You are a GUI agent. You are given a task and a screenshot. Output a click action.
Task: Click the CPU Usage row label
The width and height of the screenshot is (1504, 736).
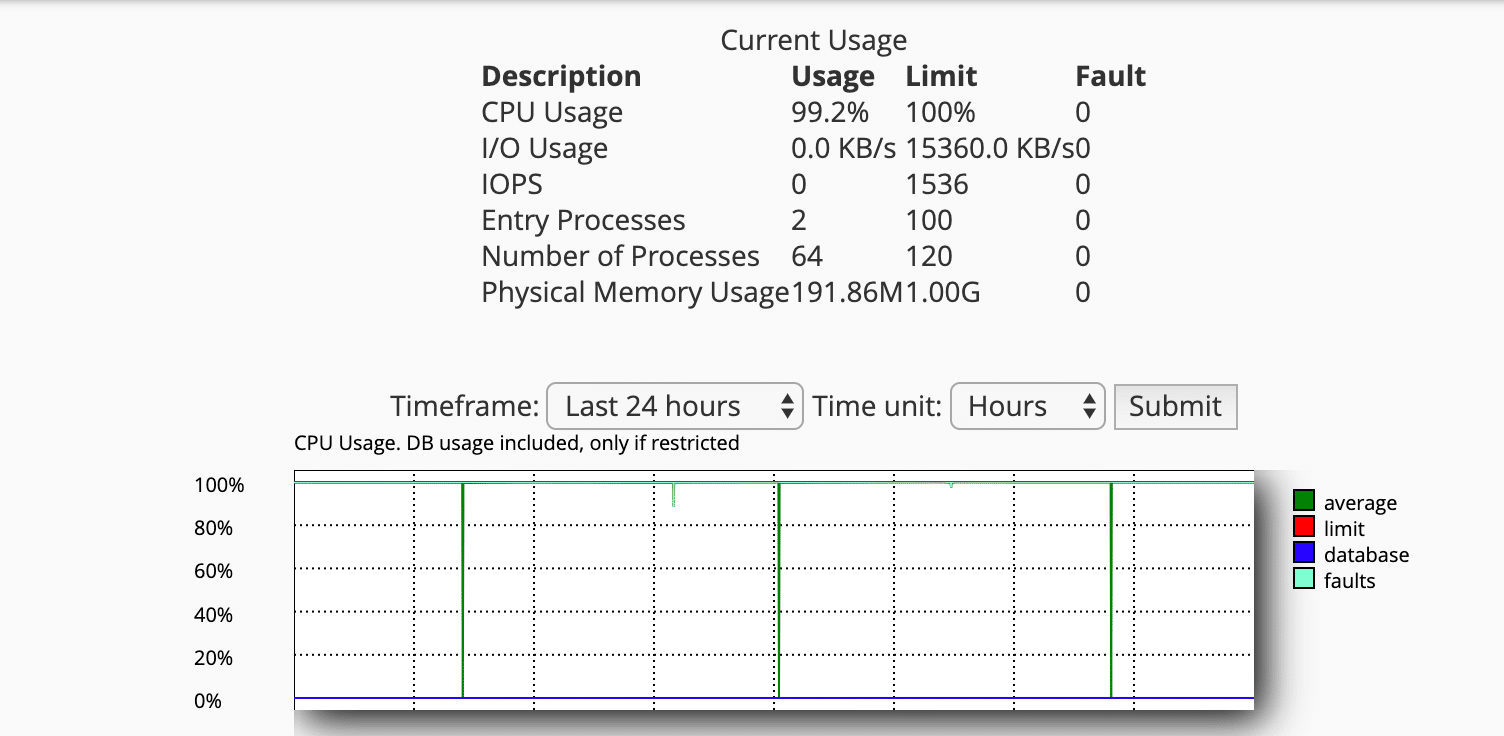click(x=552, y=113)
